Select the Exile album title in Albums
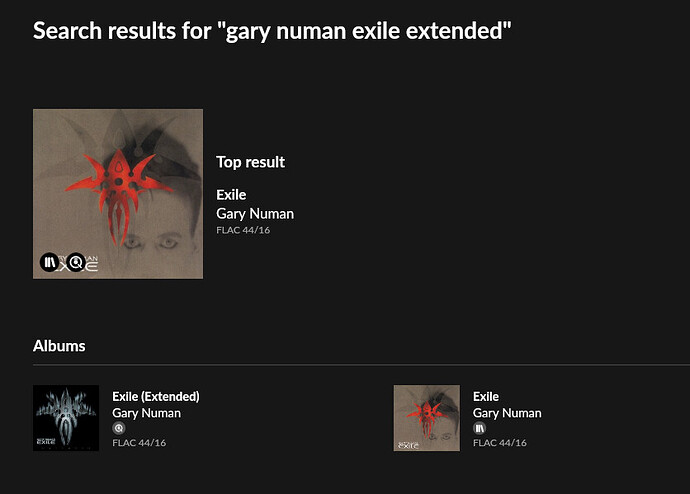This screenshot has width=690, height=494. pyautogui.click(x=486, y=396)
